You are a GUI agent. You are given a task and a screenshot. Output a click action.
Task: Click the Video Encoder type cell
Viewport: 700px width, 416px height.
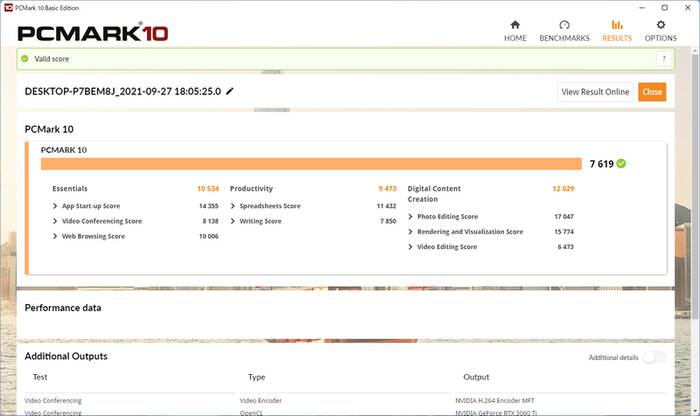(x=261, y=400)
